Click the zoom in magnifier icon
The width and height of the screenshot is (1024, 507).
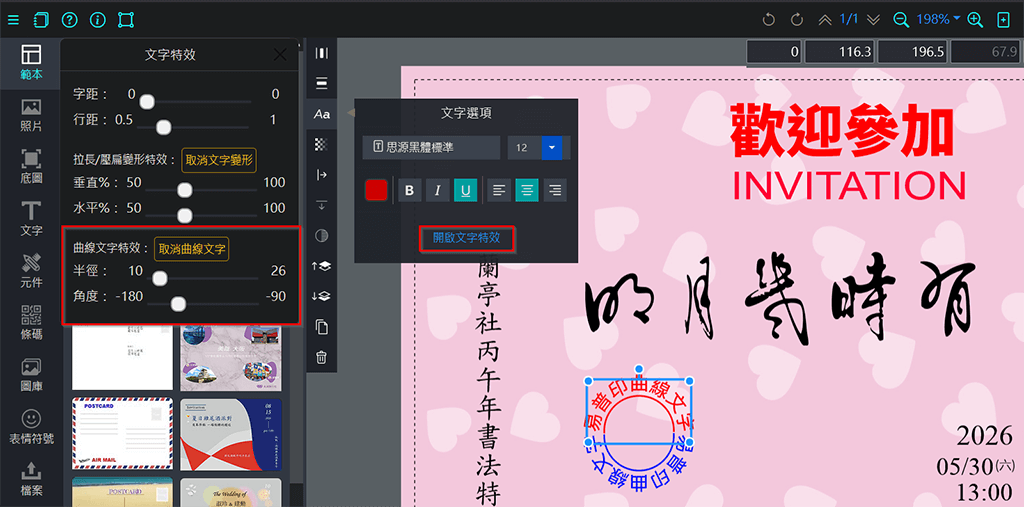[975, 19]
